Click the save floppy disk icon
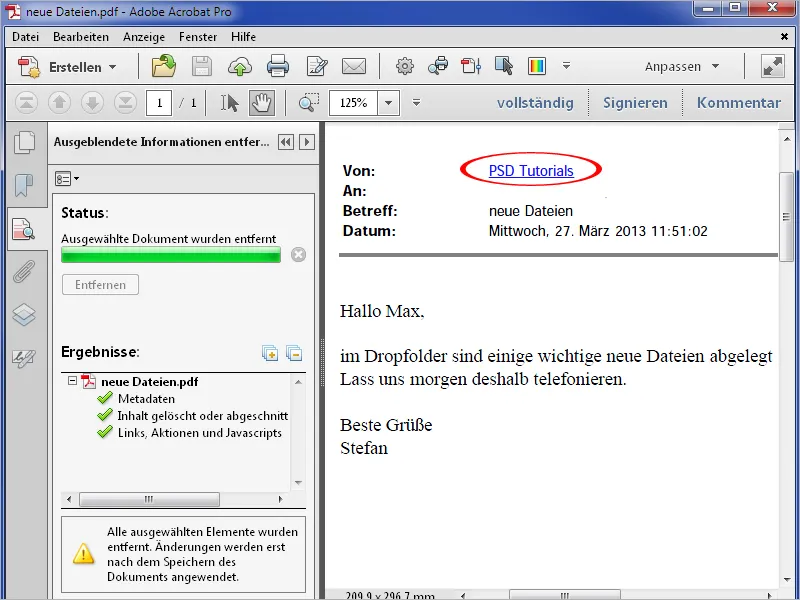The width and height of the screenshot is (800, 600). (202, 67)
